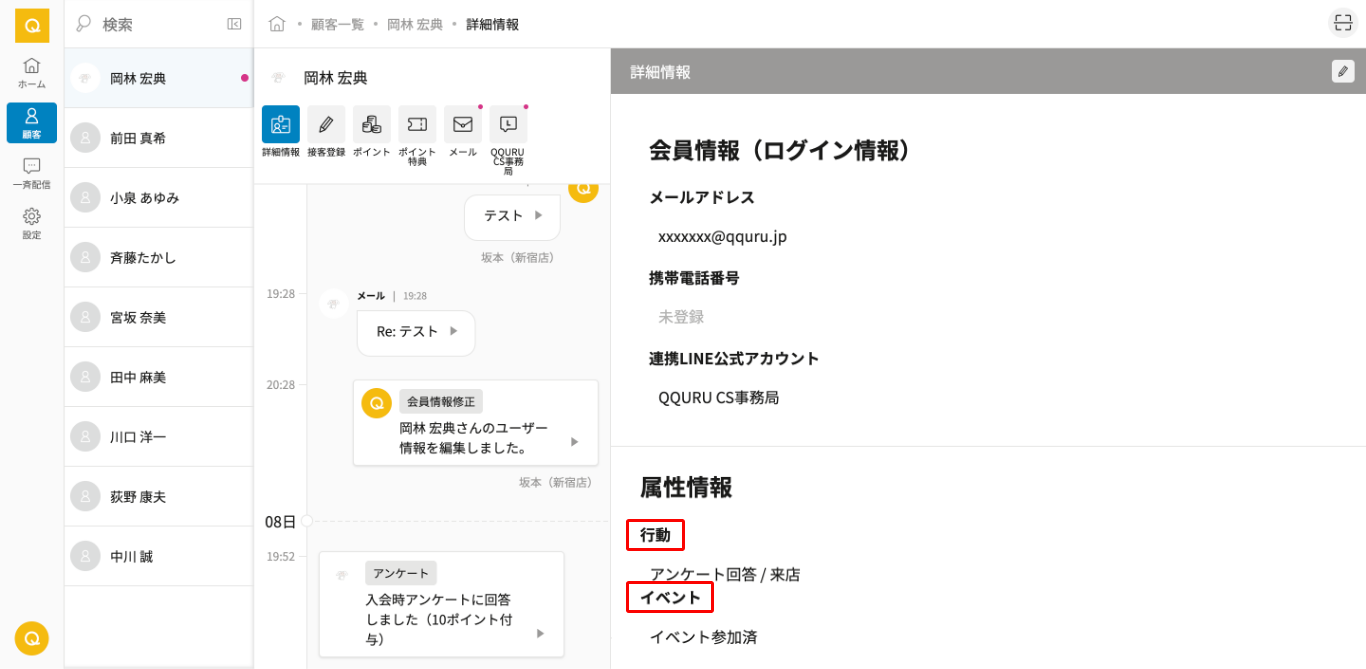Go to 顧客一覧 in the breadcrumb
Image resolution: width=1366 pixels, height=669 pixels.
[337, 24]
